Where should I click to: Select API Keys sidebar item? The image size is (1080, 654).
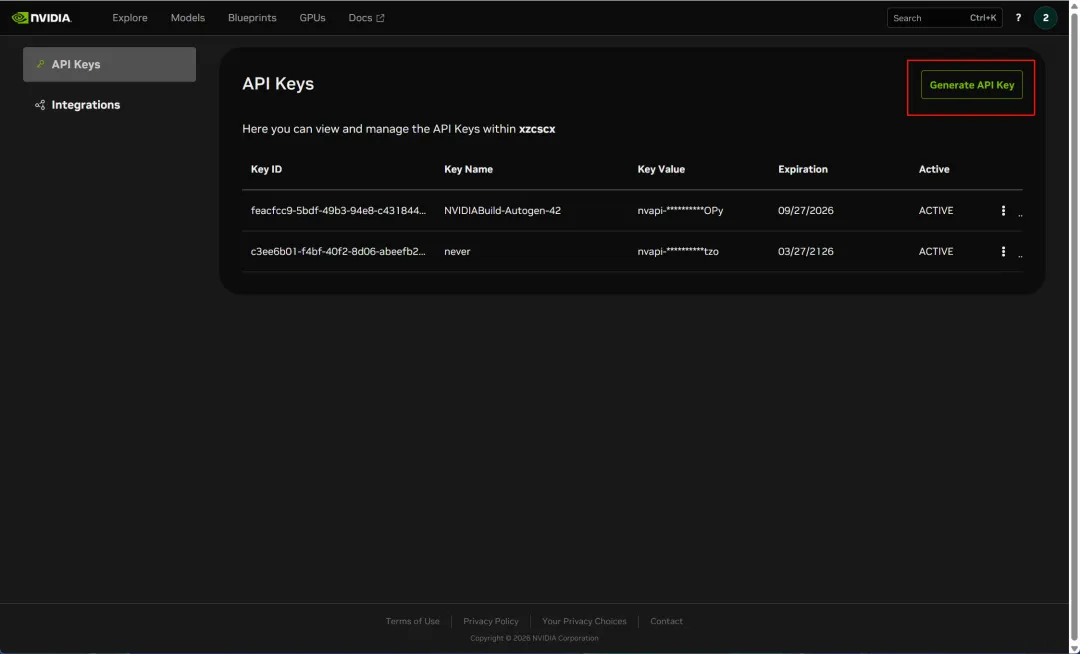pyautogui.click(x=109, y=65)
